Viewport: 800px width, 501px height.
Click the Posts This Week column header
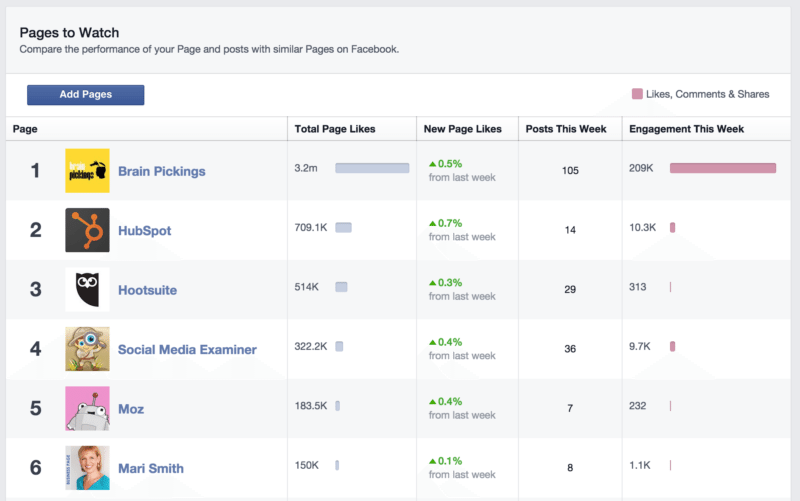click(566, 129)
